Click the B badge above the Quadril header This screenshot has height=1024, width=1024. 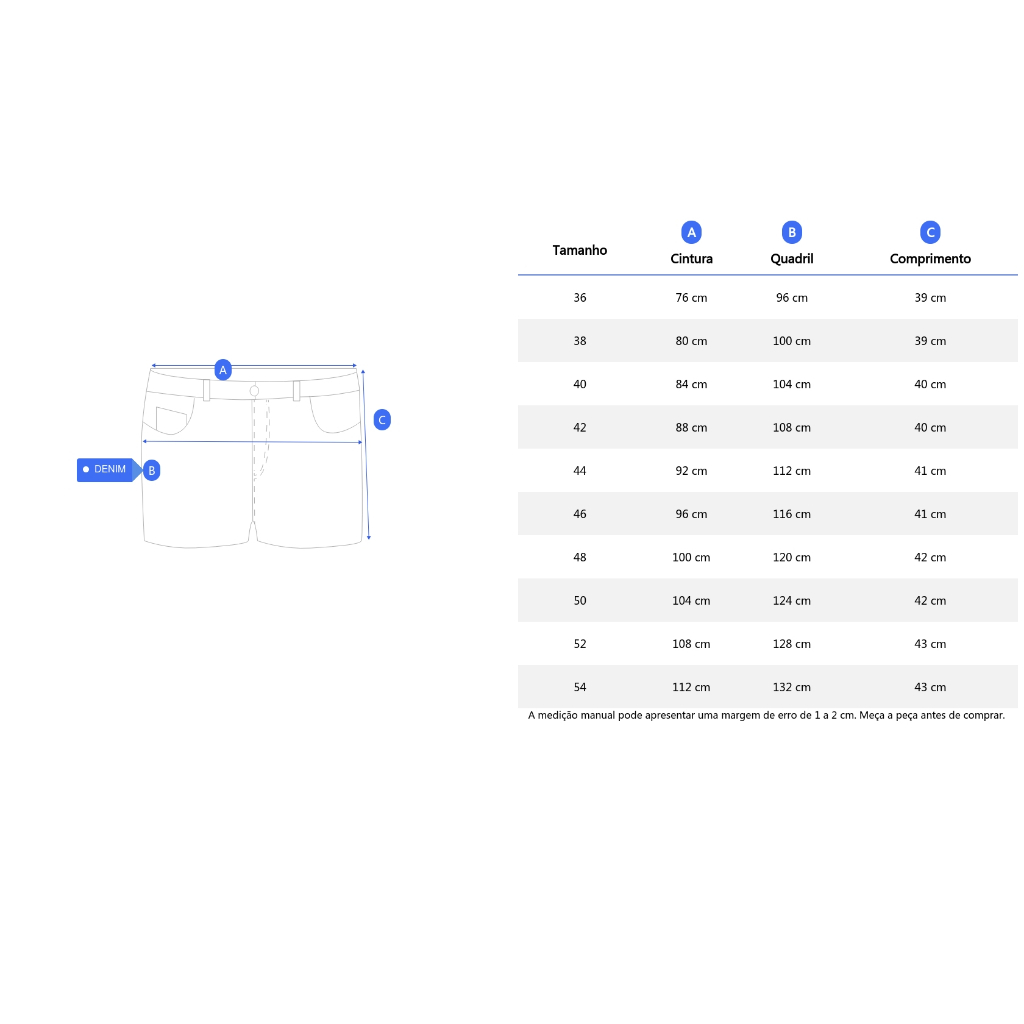pos(791,233)
